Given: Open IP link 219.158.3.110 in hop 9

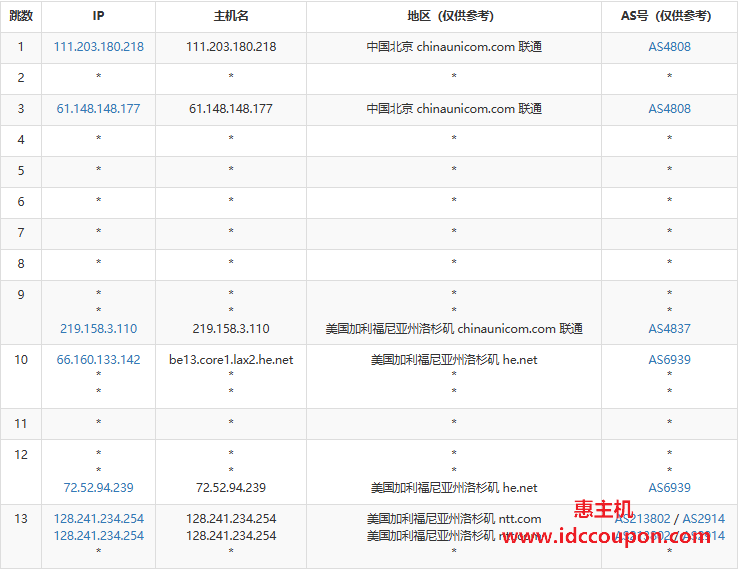Looking at the screenshot, I should [x=98, y=329].
